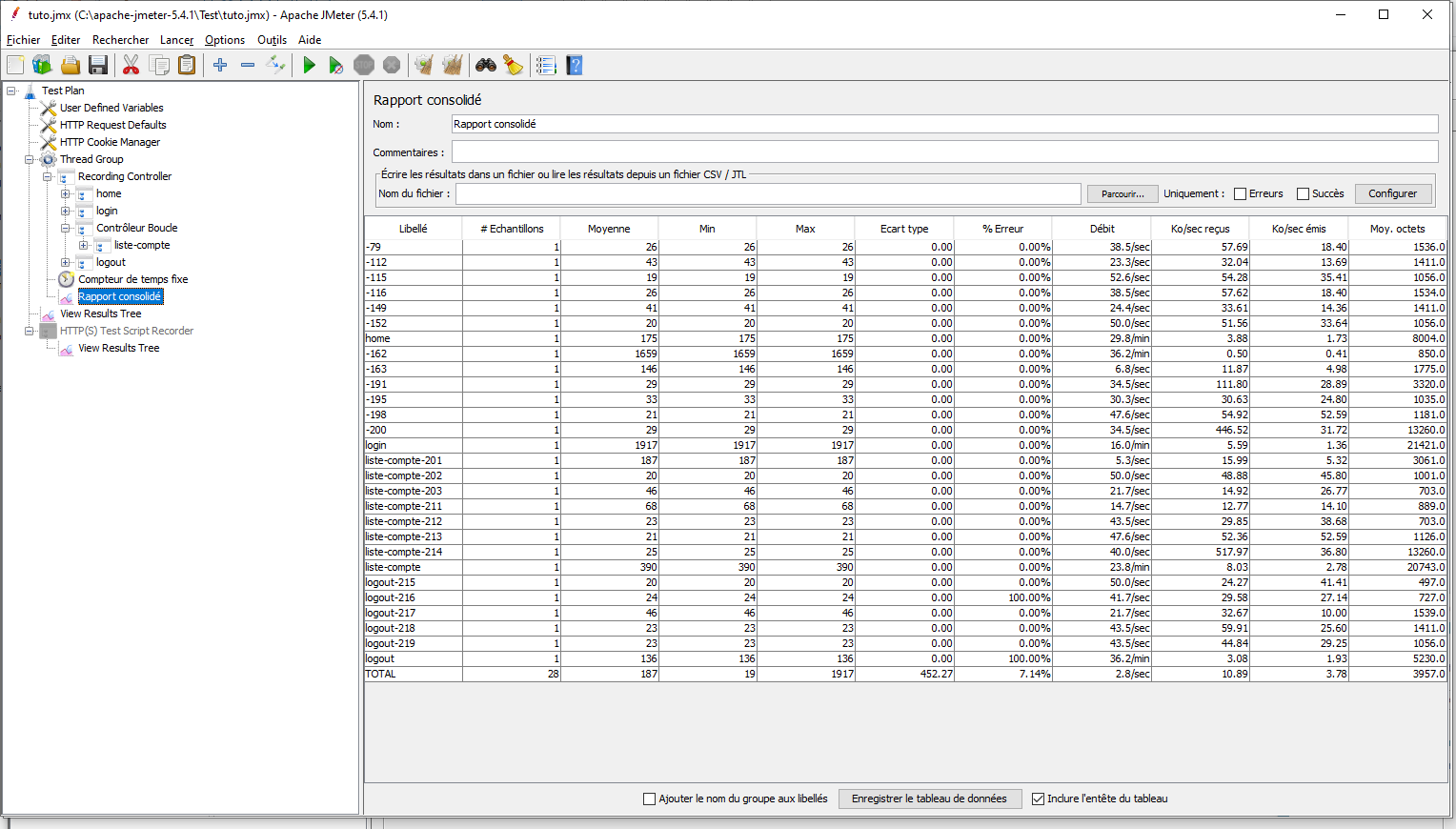
Task: Click the Function helper list icon
Action: (x=546, y=65)
